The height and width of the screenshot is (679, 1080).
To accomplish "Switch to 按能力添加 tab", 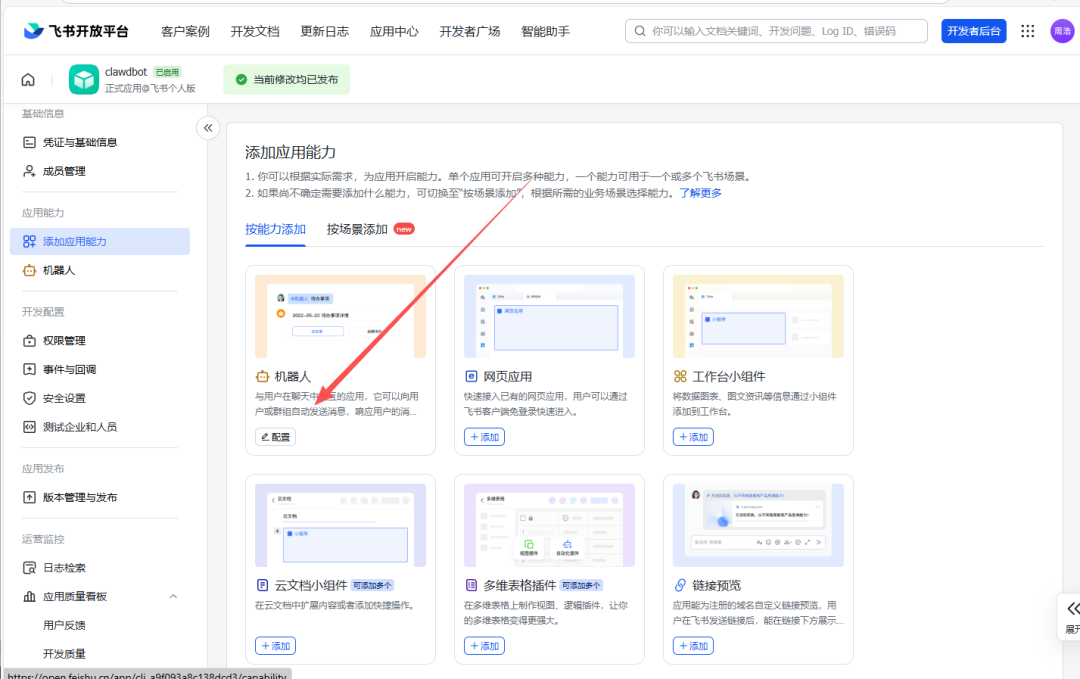I will (276, 229).
